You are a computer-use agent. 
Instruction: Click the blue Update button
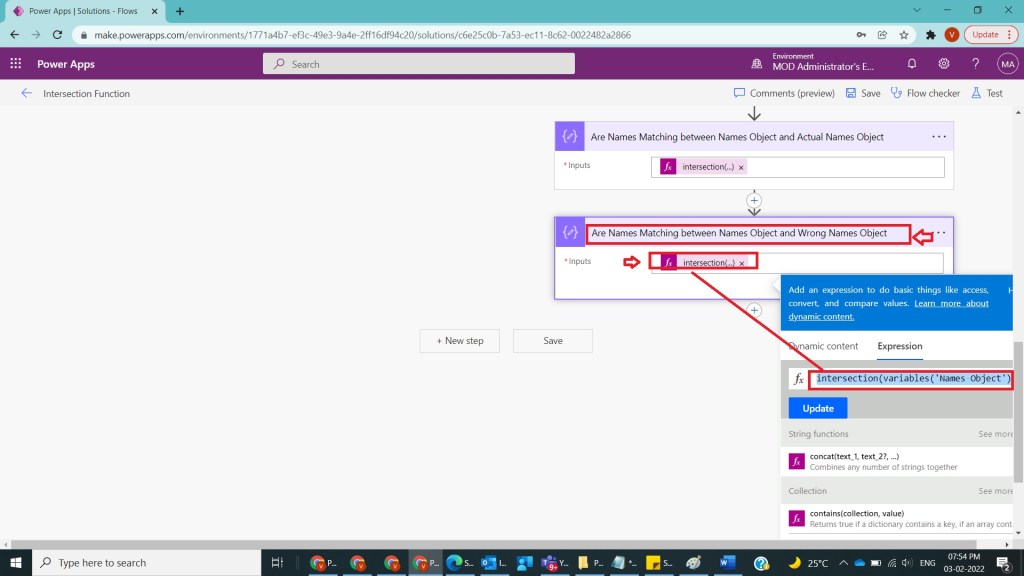[x=817, y=408]
